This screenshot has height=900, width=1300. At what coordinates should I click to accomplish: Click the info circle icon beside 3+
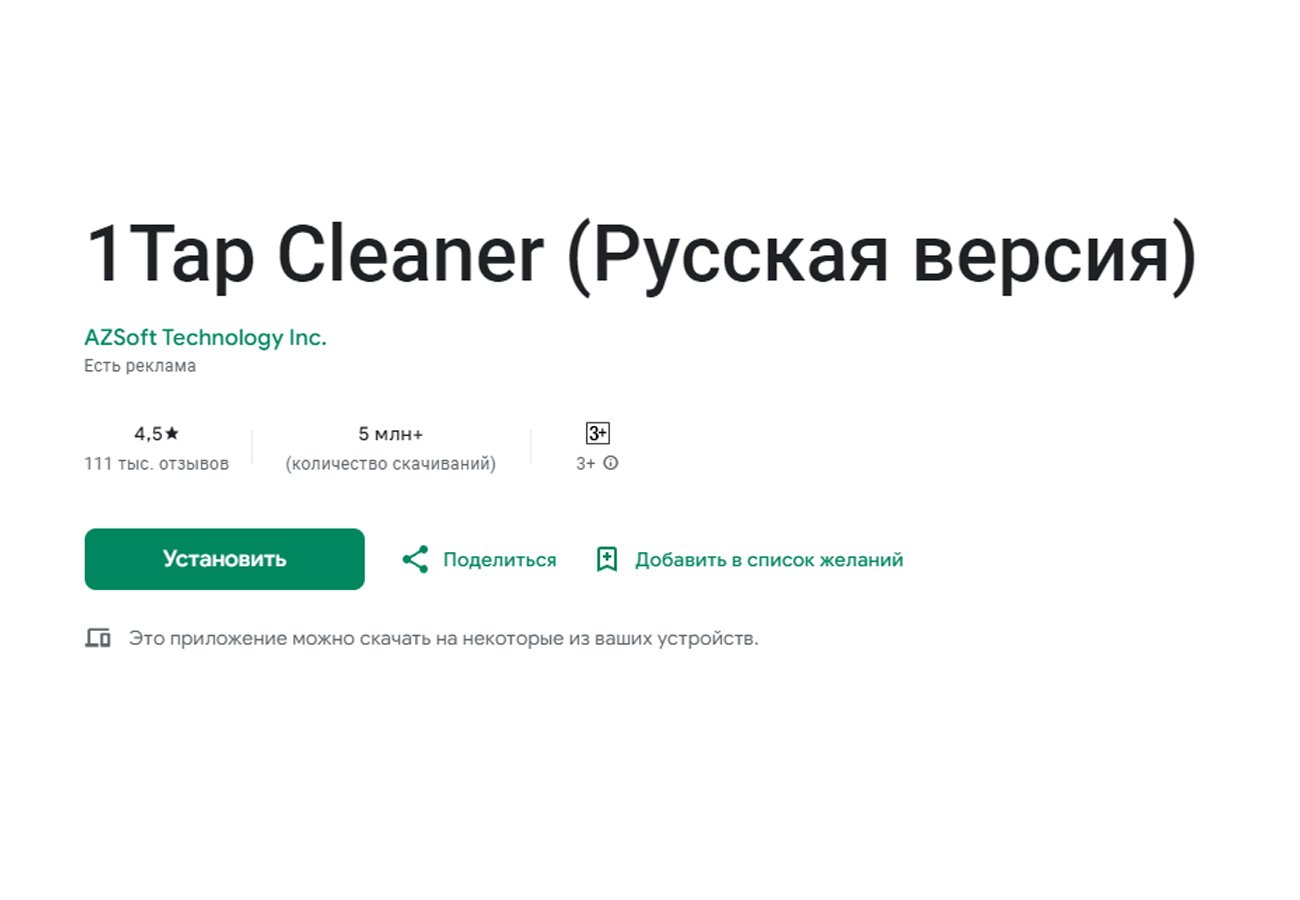click(611, 463)
